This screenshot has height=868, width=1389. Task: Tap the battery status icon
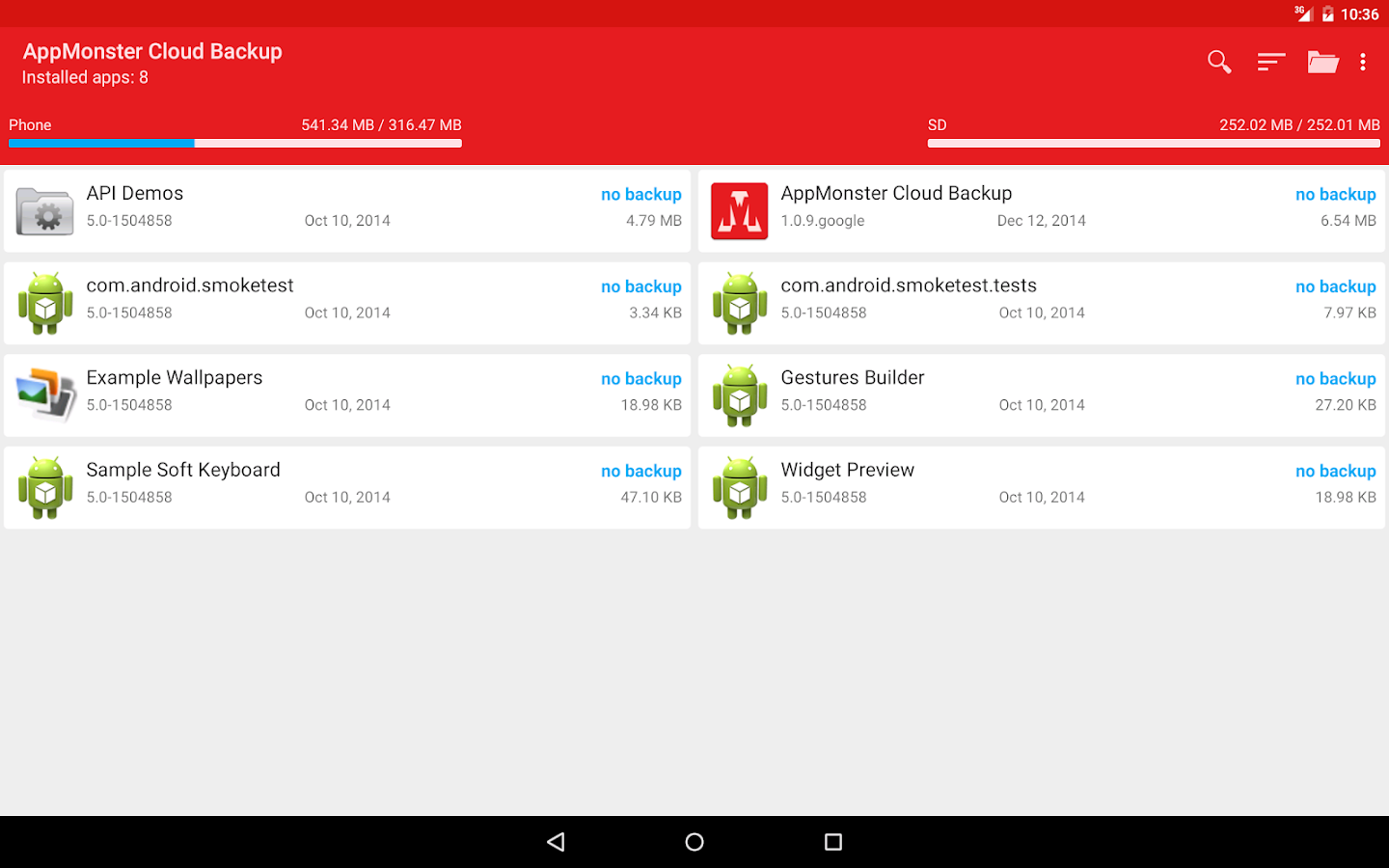(x=1328, y=14)
